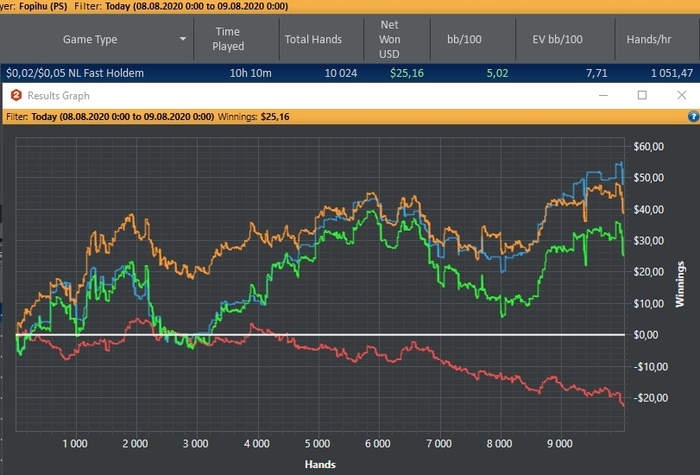This screenshot has height=475, width=700.
Task: Click the $30,00 axis label
Action: pyautogui.click(x=649, y=241)
